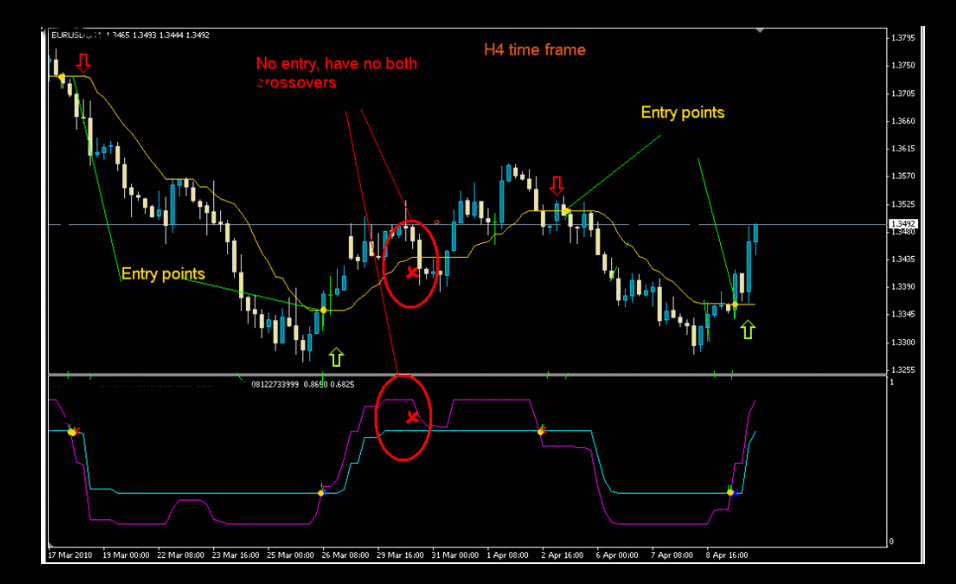Select the red X inside the indicator circle
This screenshot has height=584, width=956.
[411, 417]
